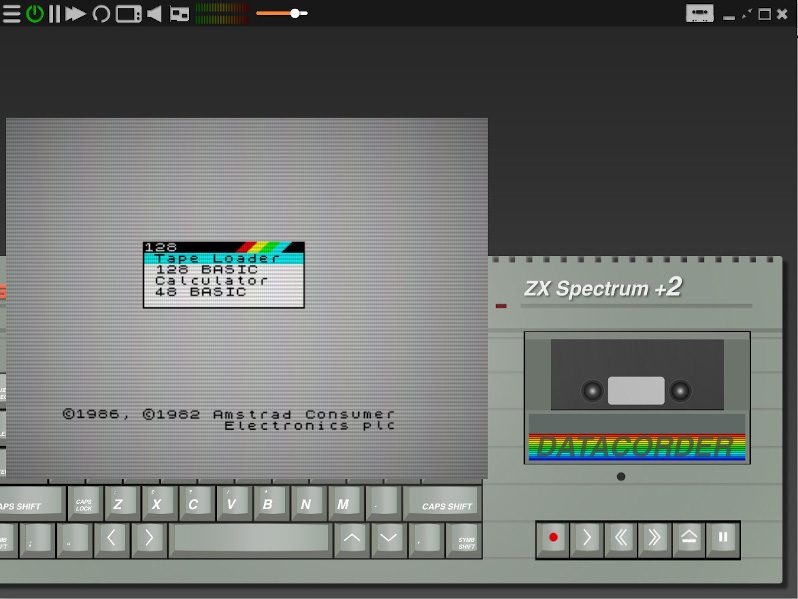This screenshot has height=599, width=798.
Task: Click the 128 menu title bar
Action: point(223,247)
